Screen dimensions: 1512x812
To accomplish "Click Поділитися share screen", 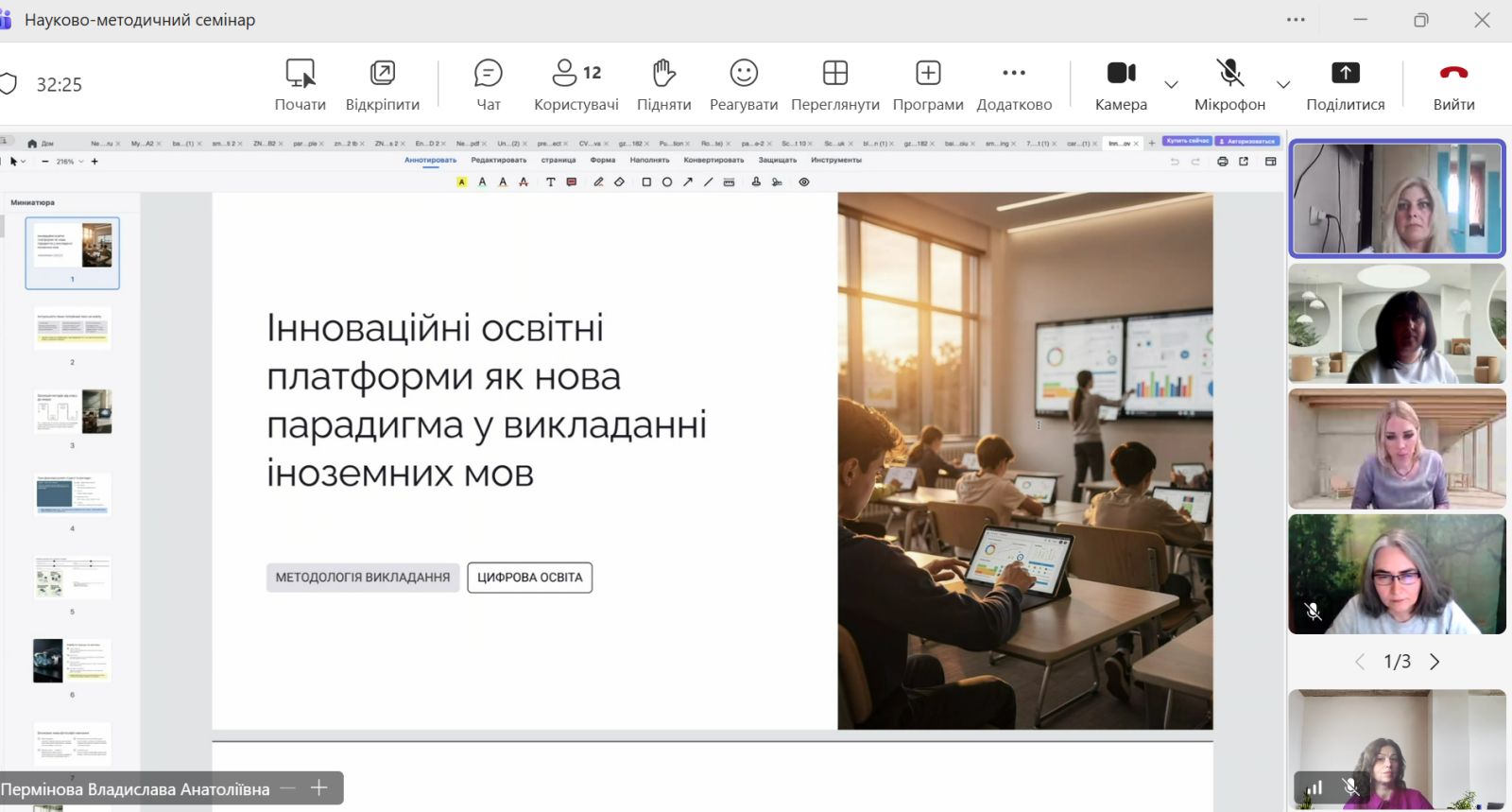I will coord(1346,85).
